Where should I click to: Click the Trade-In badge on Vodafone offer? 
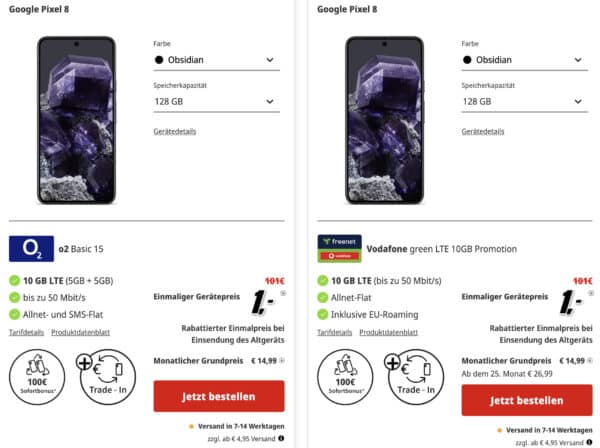click(x=416, y=377)
